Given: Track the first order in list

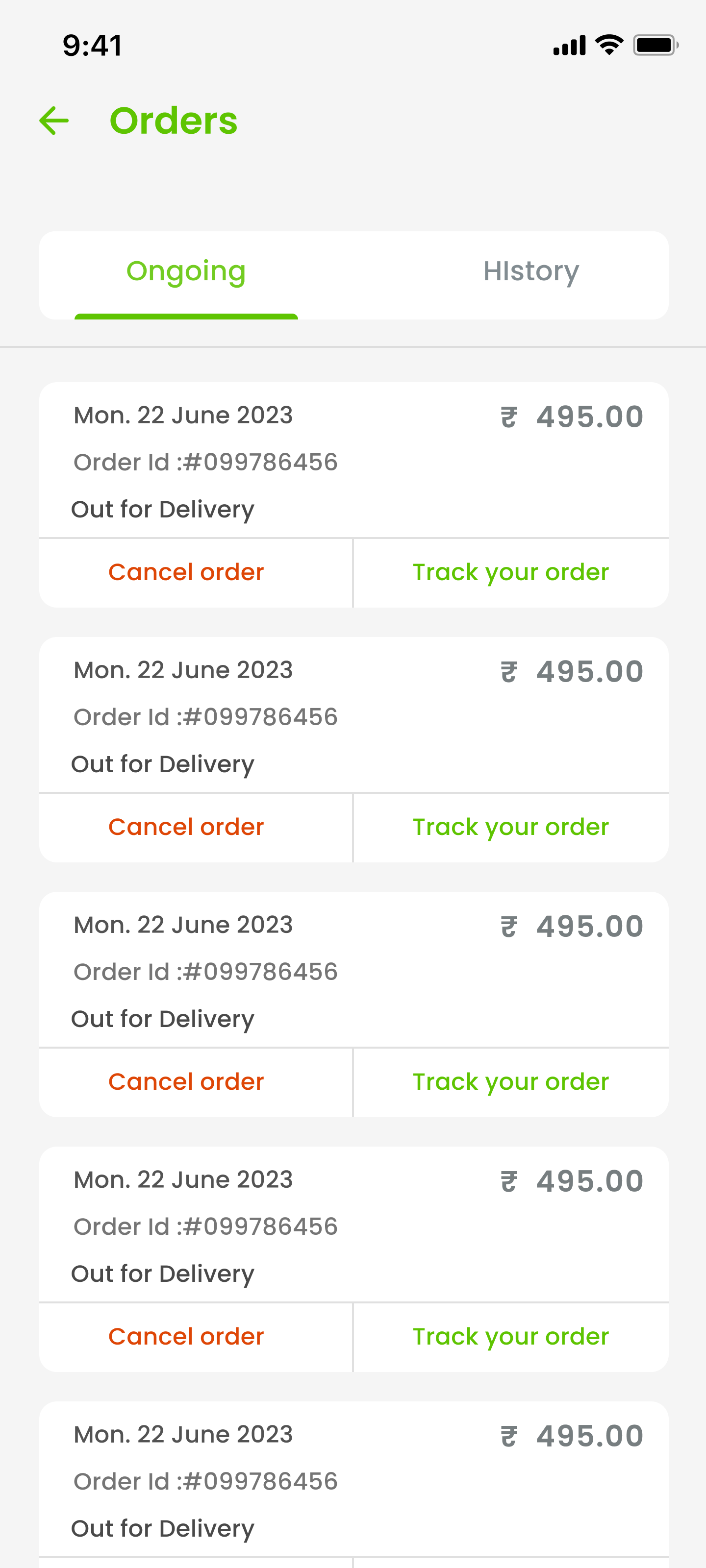Looking at the screenshot, I should coord(510,572).
